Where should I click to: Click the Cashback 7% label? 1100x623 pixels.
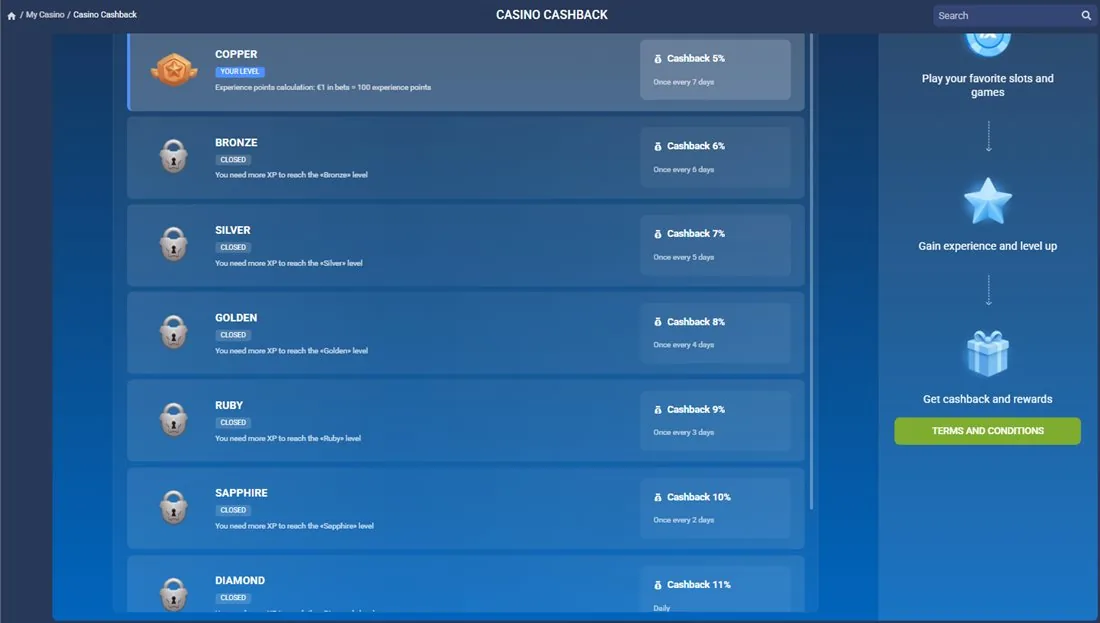[696, 234]
